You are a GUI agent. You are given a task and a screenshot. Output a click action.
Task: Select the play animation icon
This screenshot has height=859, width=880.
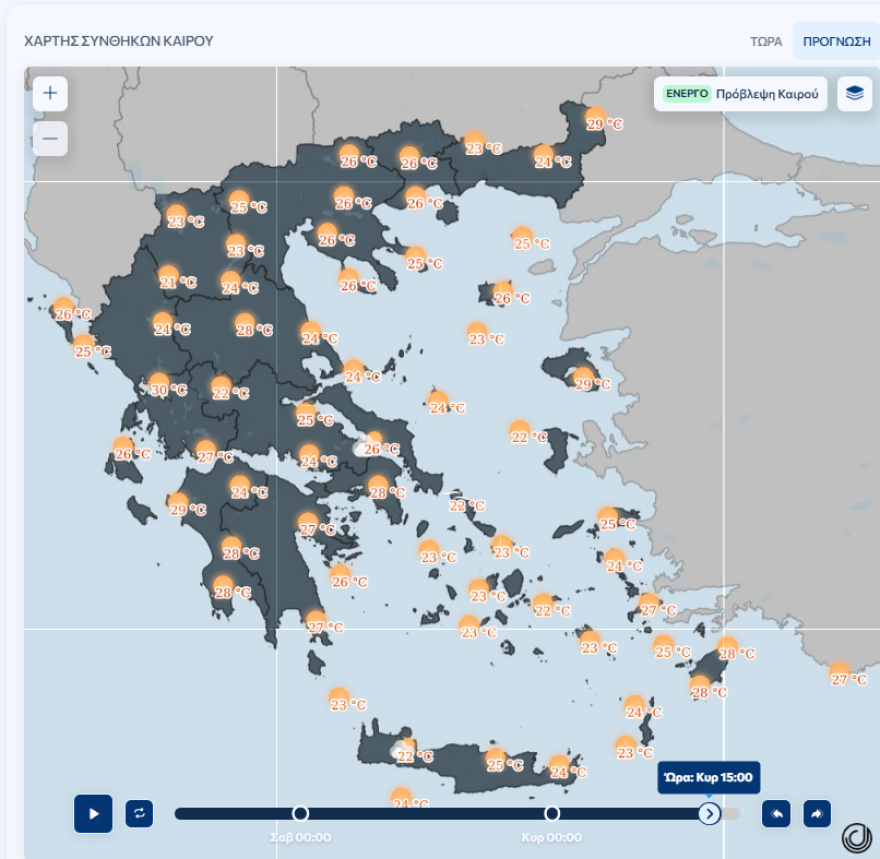coord(93,814)
